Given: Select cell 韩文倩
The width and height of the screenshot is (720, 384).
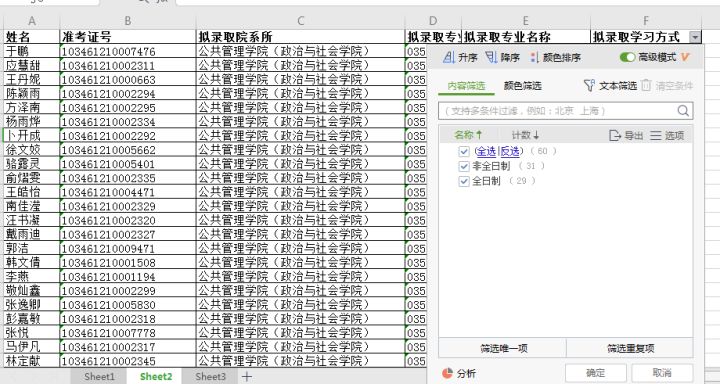Looking at the screenshot, I should (x=32, y=262).
